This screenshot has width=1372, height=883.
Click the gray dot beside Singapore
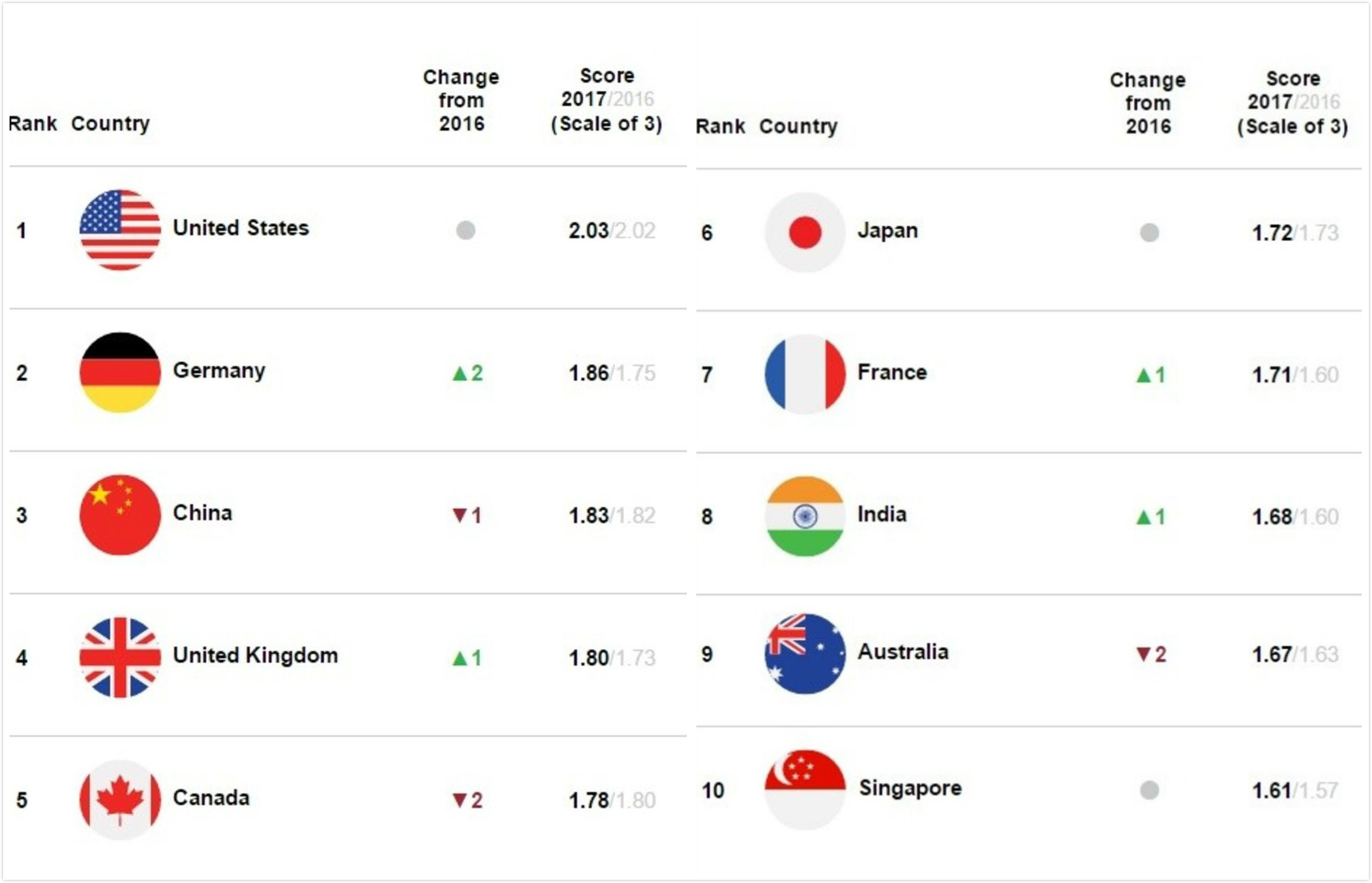tap(1149, 790)
